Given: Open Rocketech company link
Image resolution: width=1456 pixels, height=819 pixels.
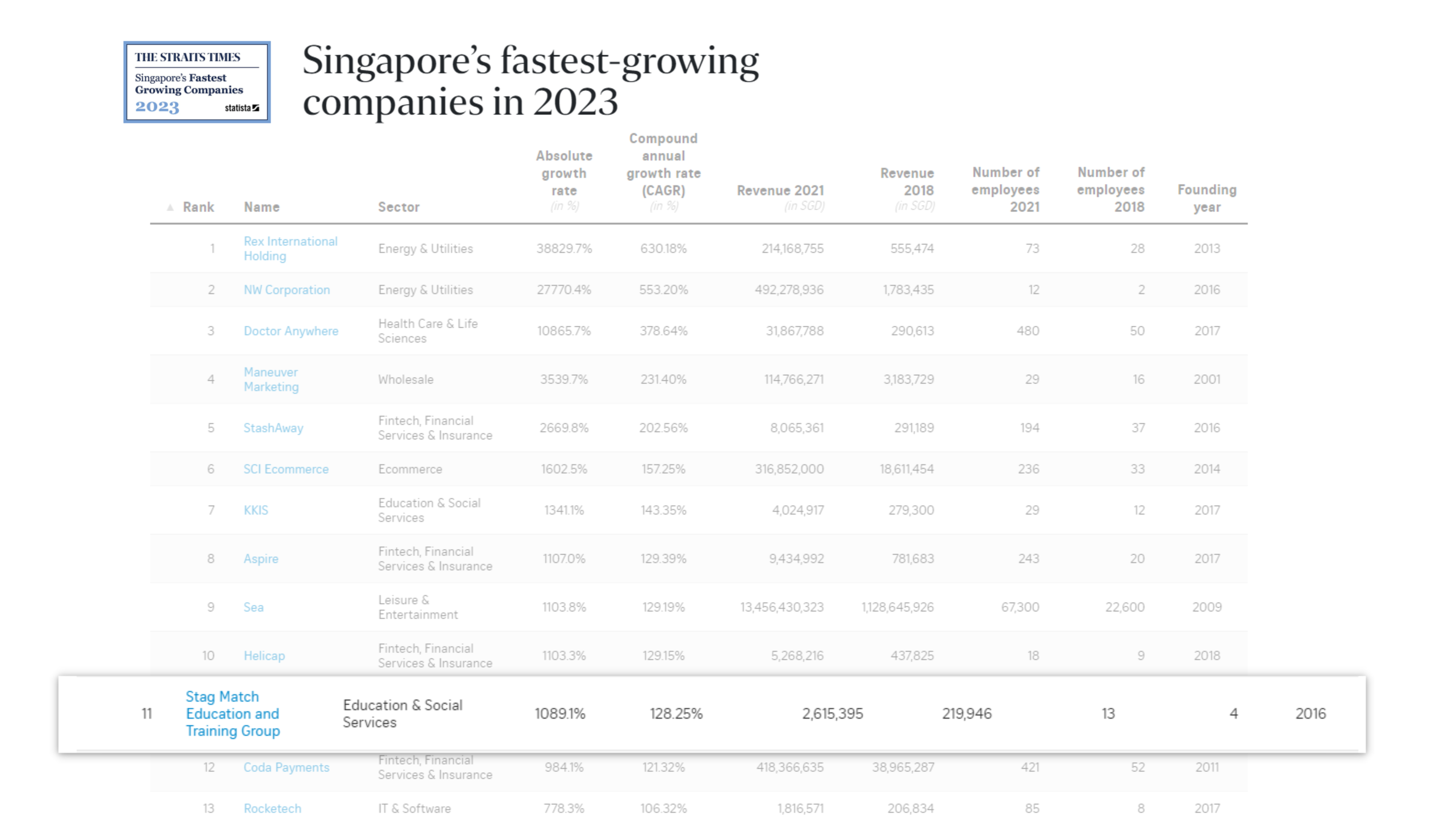Looking at the screenshot, I should (x=272, y=809).
